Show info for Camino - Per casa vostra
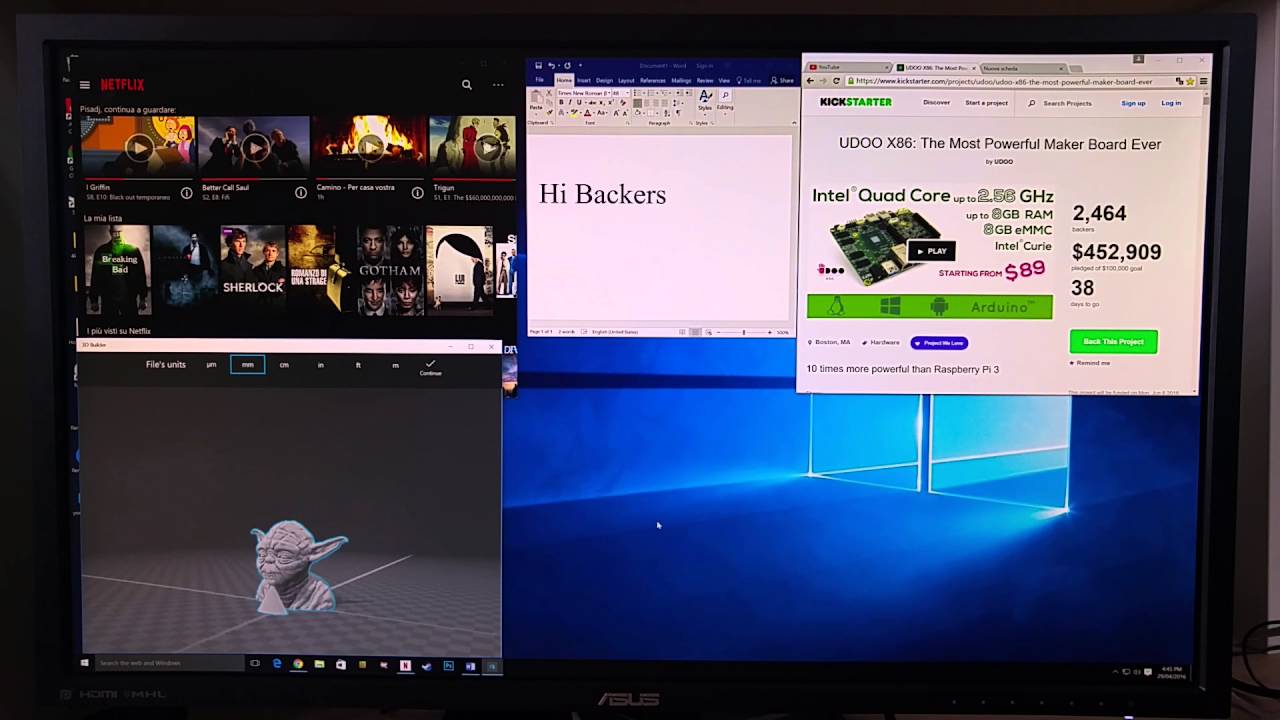This screenshot has width=1280, height=720. click(x=417, y=192)
